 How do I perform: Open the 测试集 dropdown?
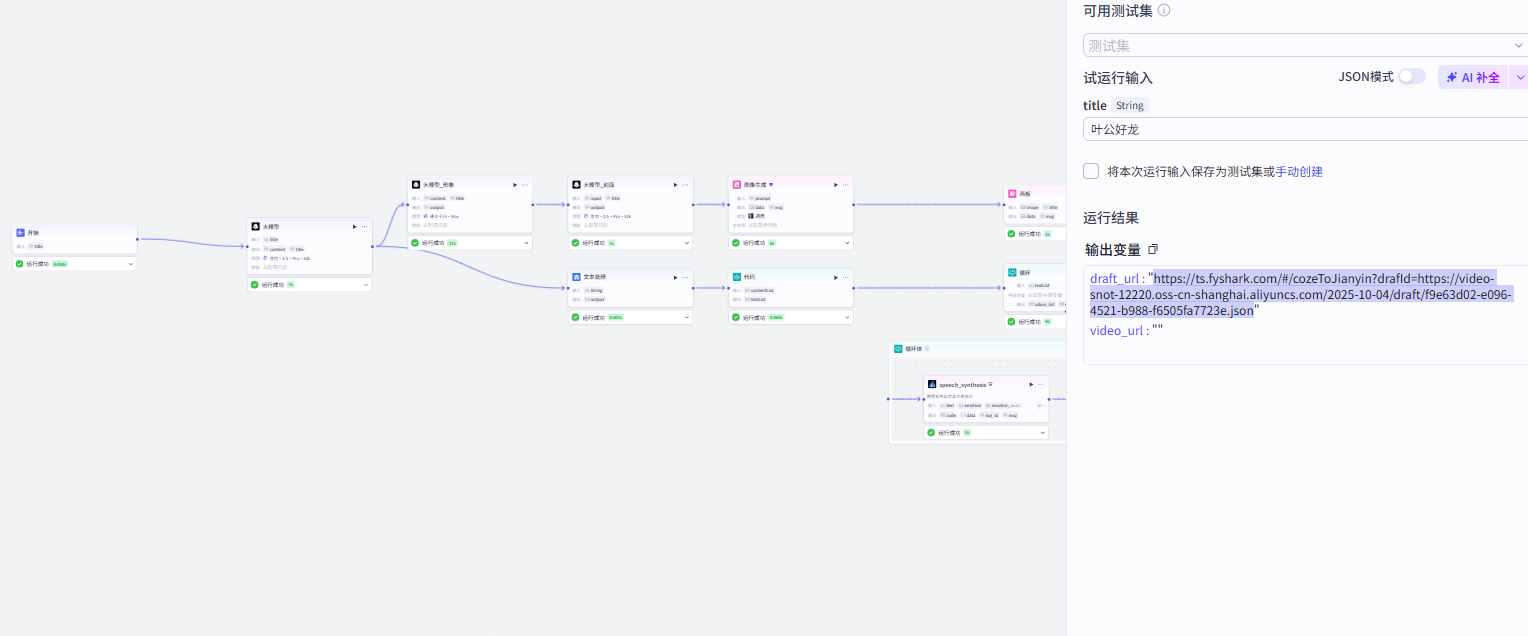coord(1305,46)
